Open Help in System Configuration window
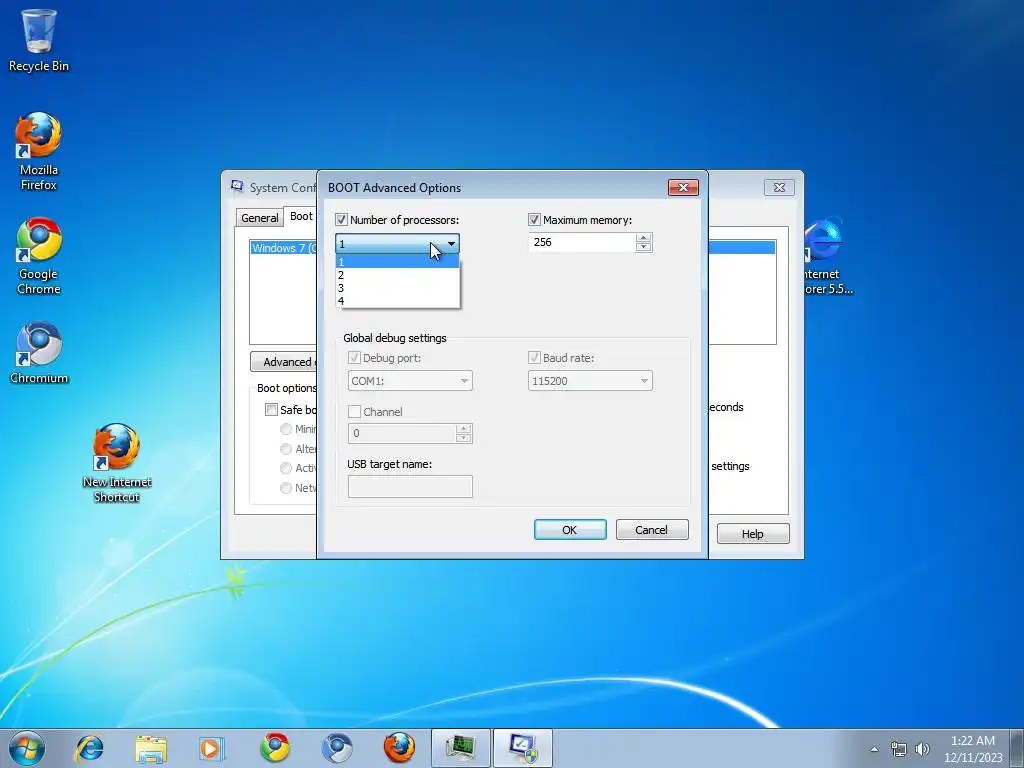This screenshot has width=1024, height=768. (x=753, y=534)
